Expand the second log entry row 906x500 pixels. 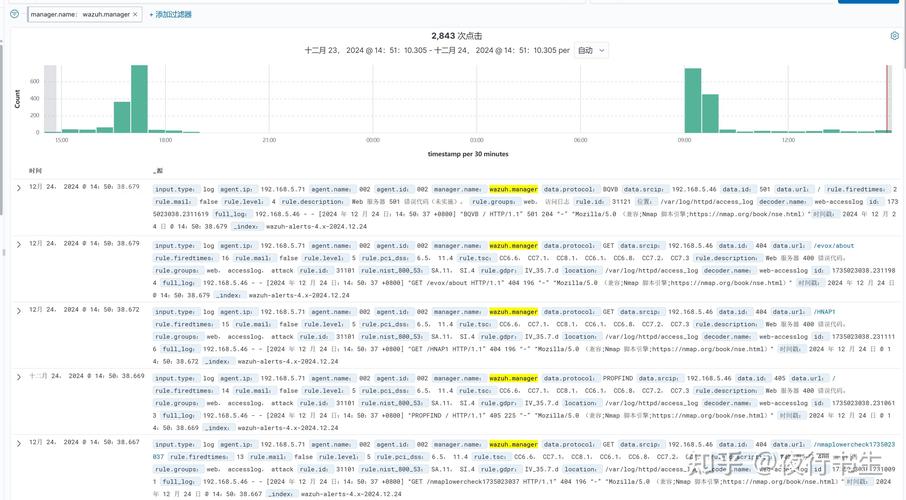click(x=18, y=245)
